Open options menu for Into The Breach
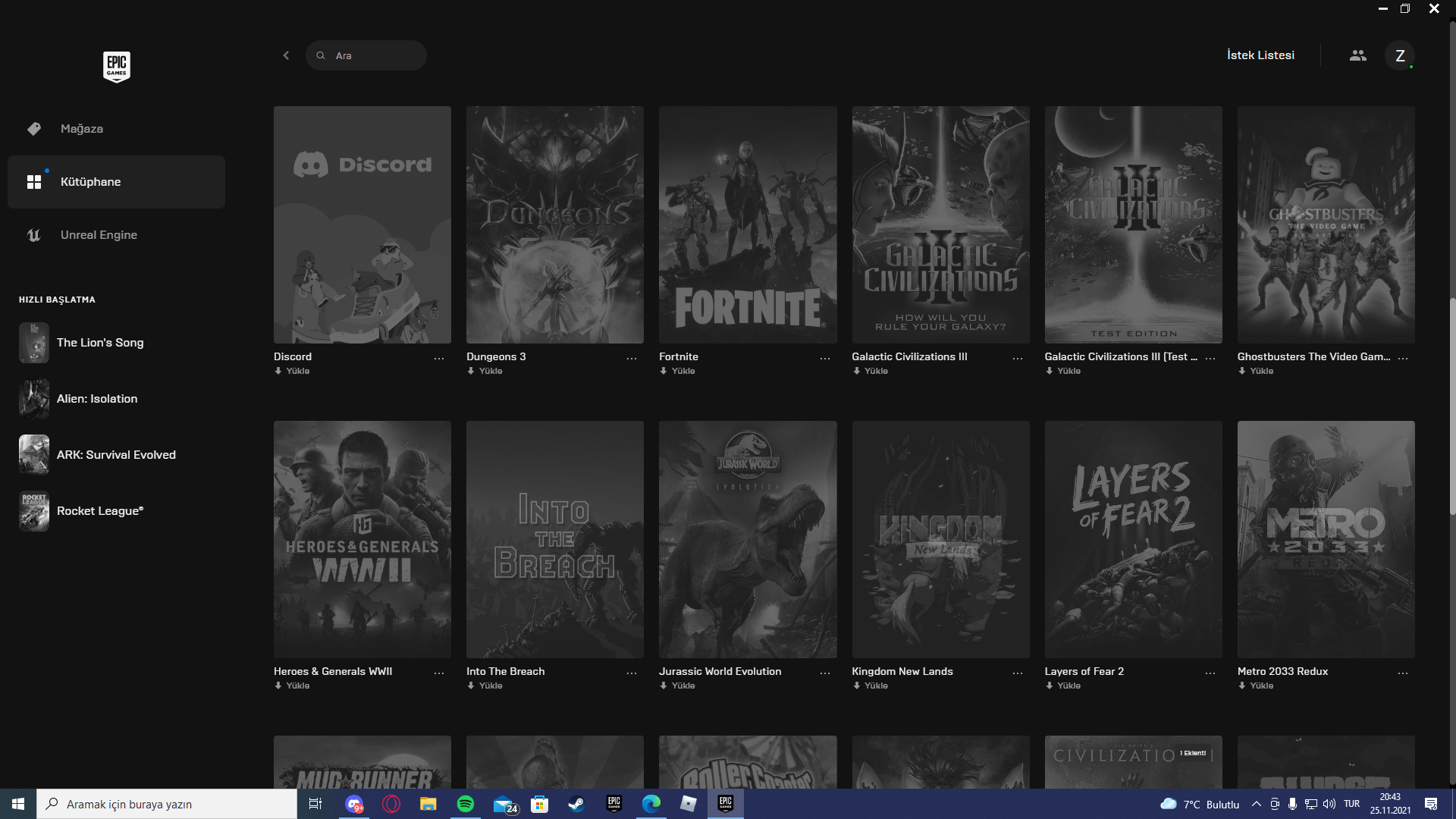 (x=632, y=673)
